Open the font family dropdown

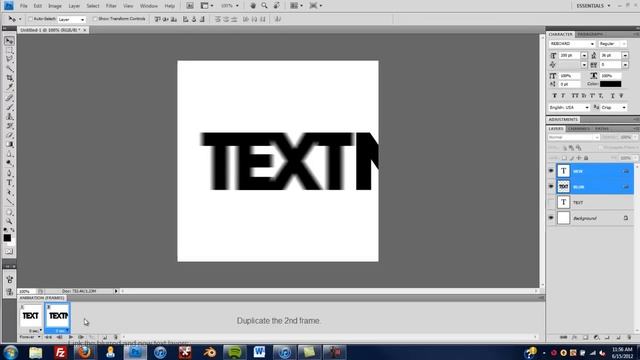[x=572, y=44]
